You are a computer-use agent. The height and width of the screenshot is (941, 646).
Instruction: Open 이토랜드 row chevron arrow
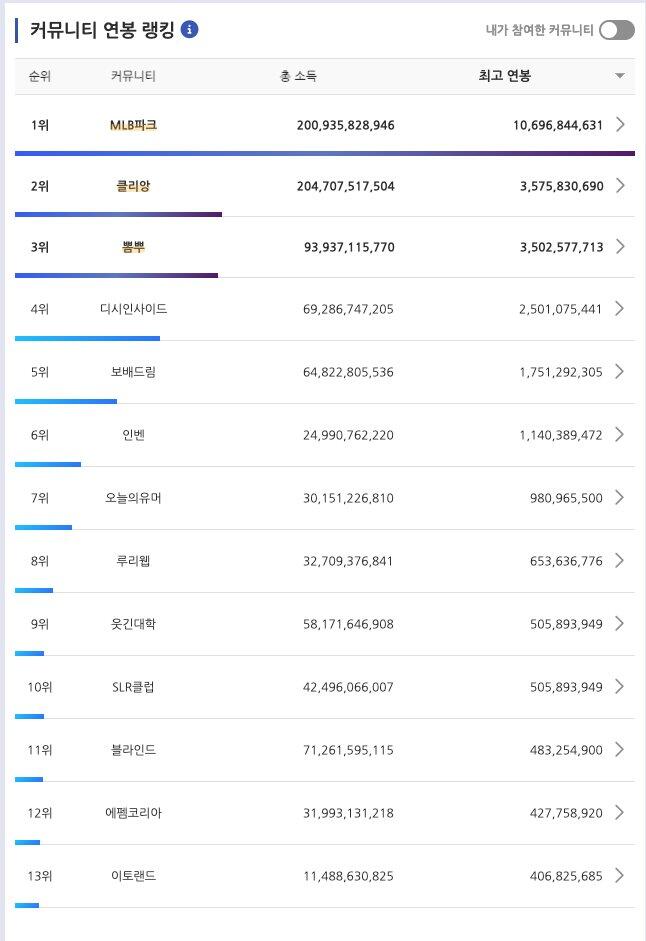coord(621,876)
